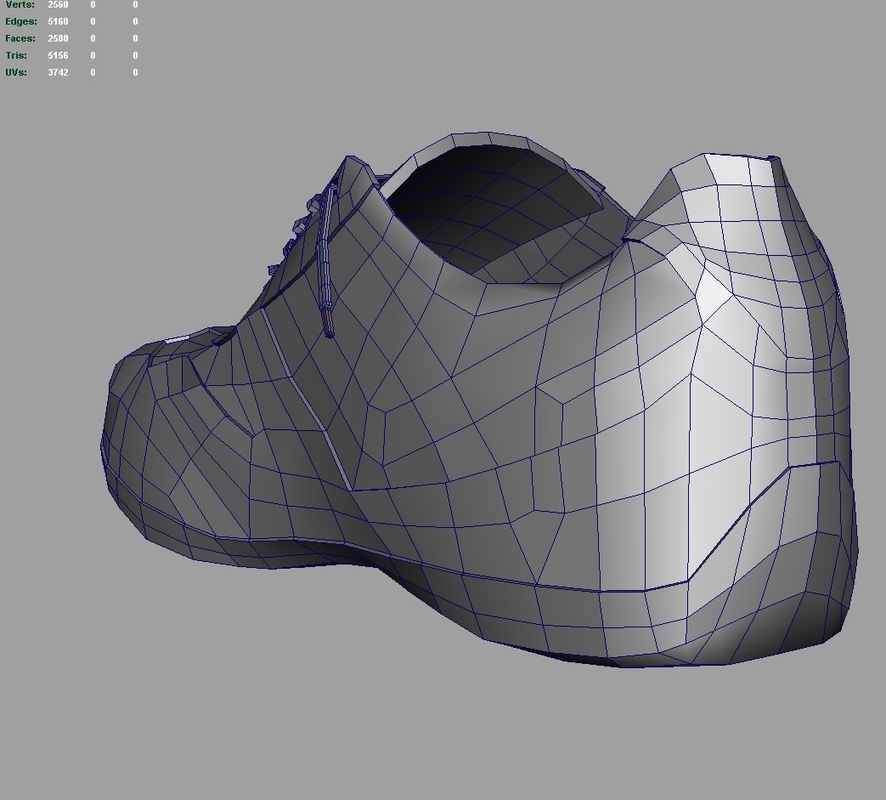Click the shoelace on the shoe model
The height and width of the screenshot is (800, 886).
(x=326, y=260)
